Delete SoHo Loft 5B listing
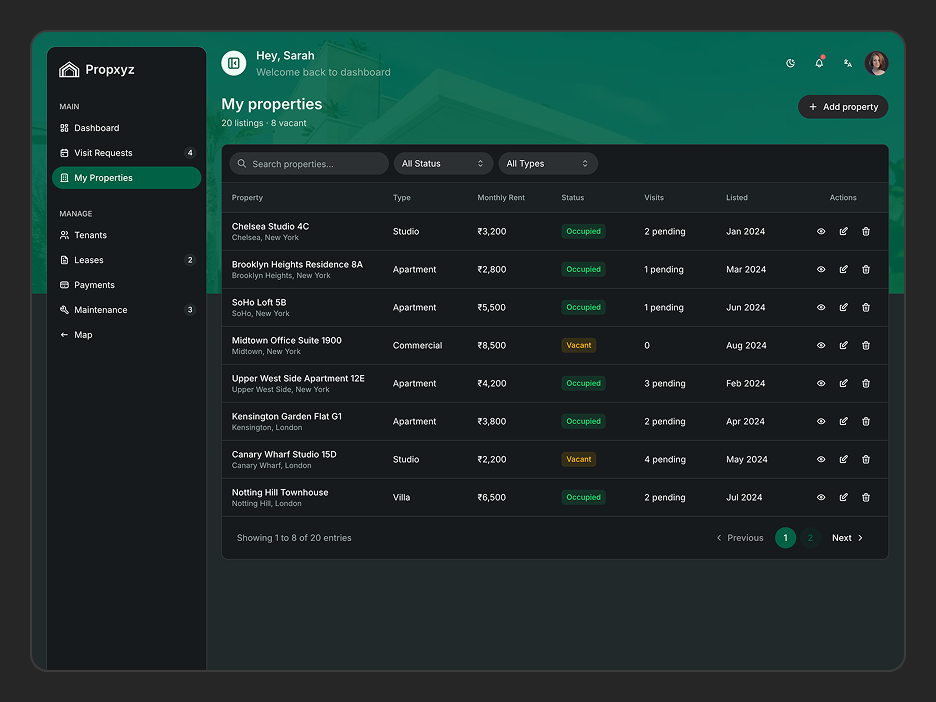Image resolution: width=936 pixels, height=702 pixels. [866, 307]
